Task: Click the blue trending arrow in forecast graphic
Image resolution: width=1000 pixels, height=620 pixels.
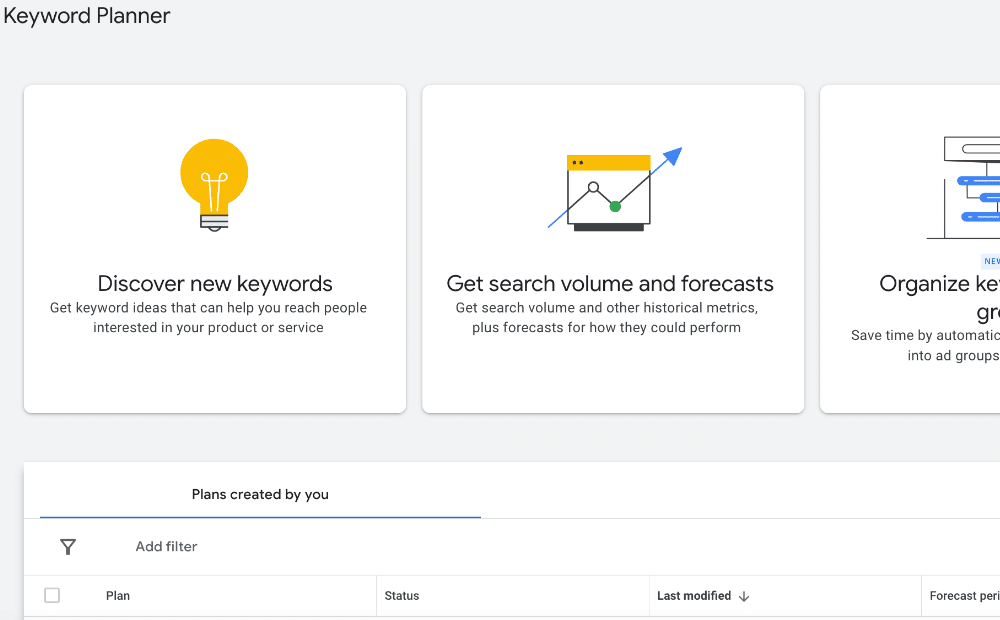Action: (x=672, y=155)
